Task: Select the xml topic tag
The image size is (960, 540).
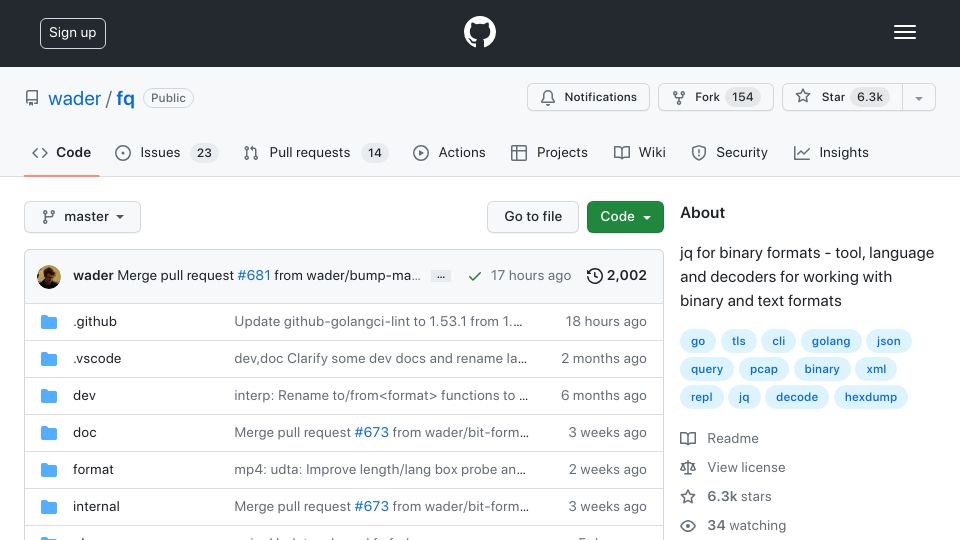Action: point(876,369)
